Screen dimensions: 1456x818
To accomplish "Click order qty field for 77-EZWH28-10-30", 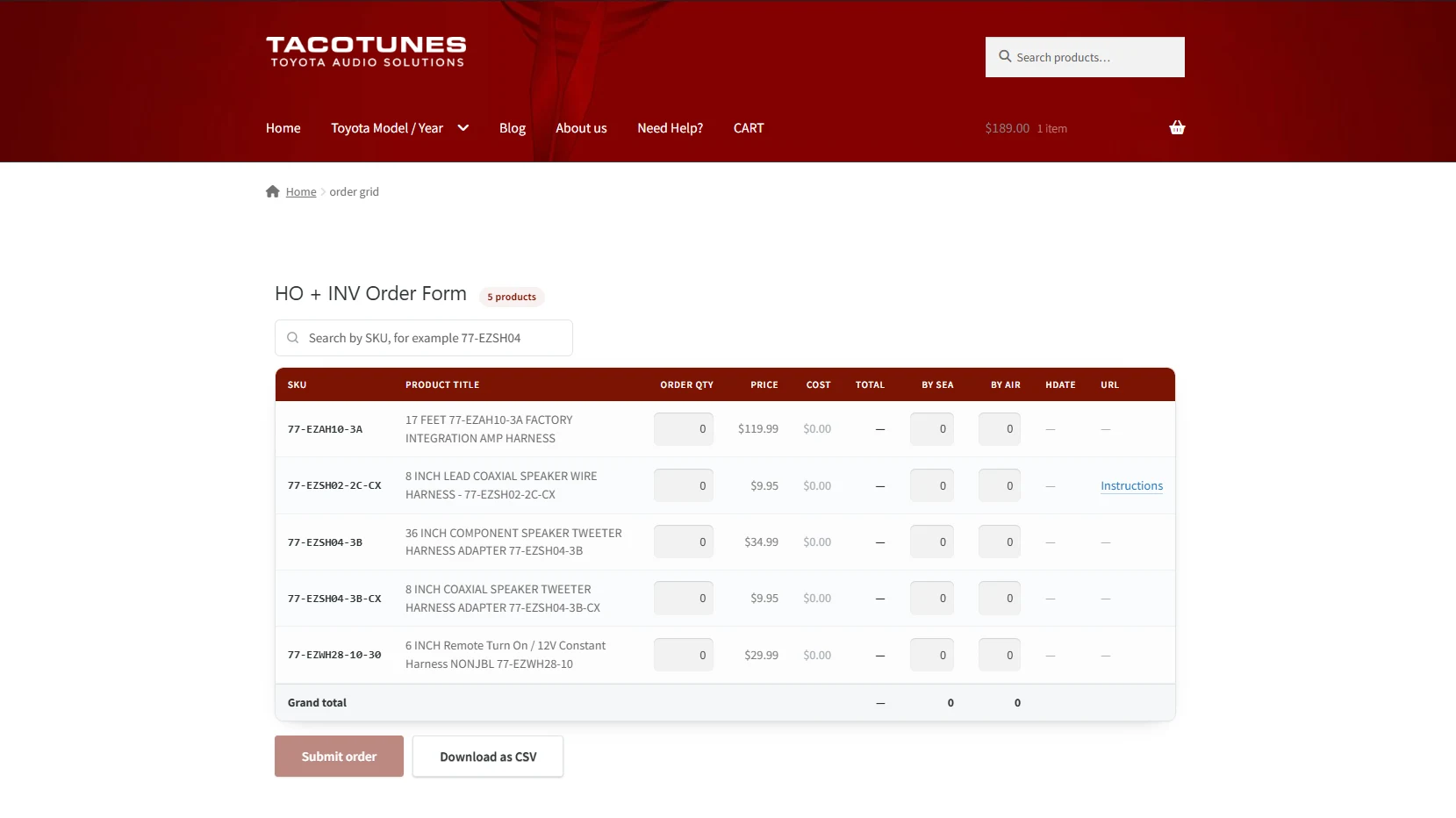I will [x=684, y=655].
